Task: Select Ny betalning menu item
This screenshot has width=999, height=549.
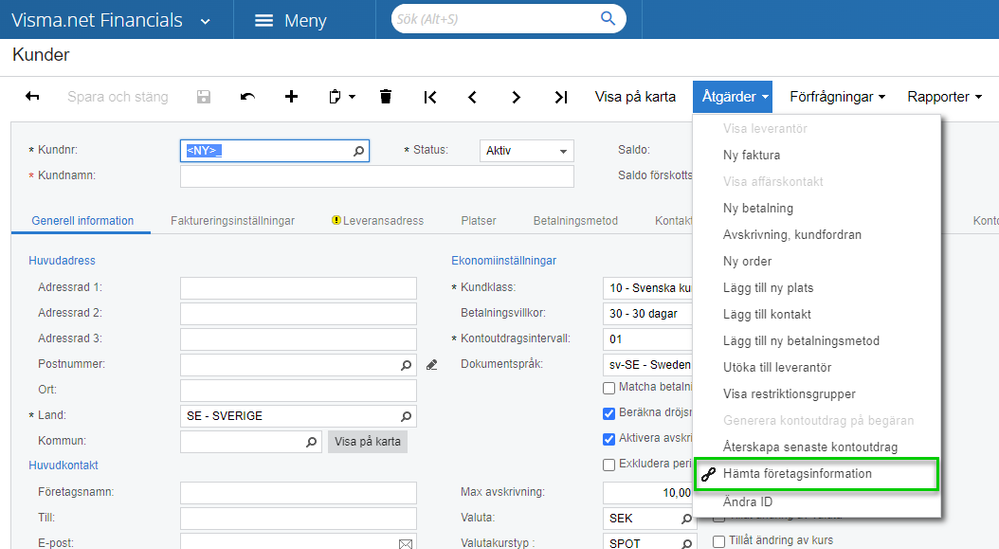Action: click(x=758, y=208)
